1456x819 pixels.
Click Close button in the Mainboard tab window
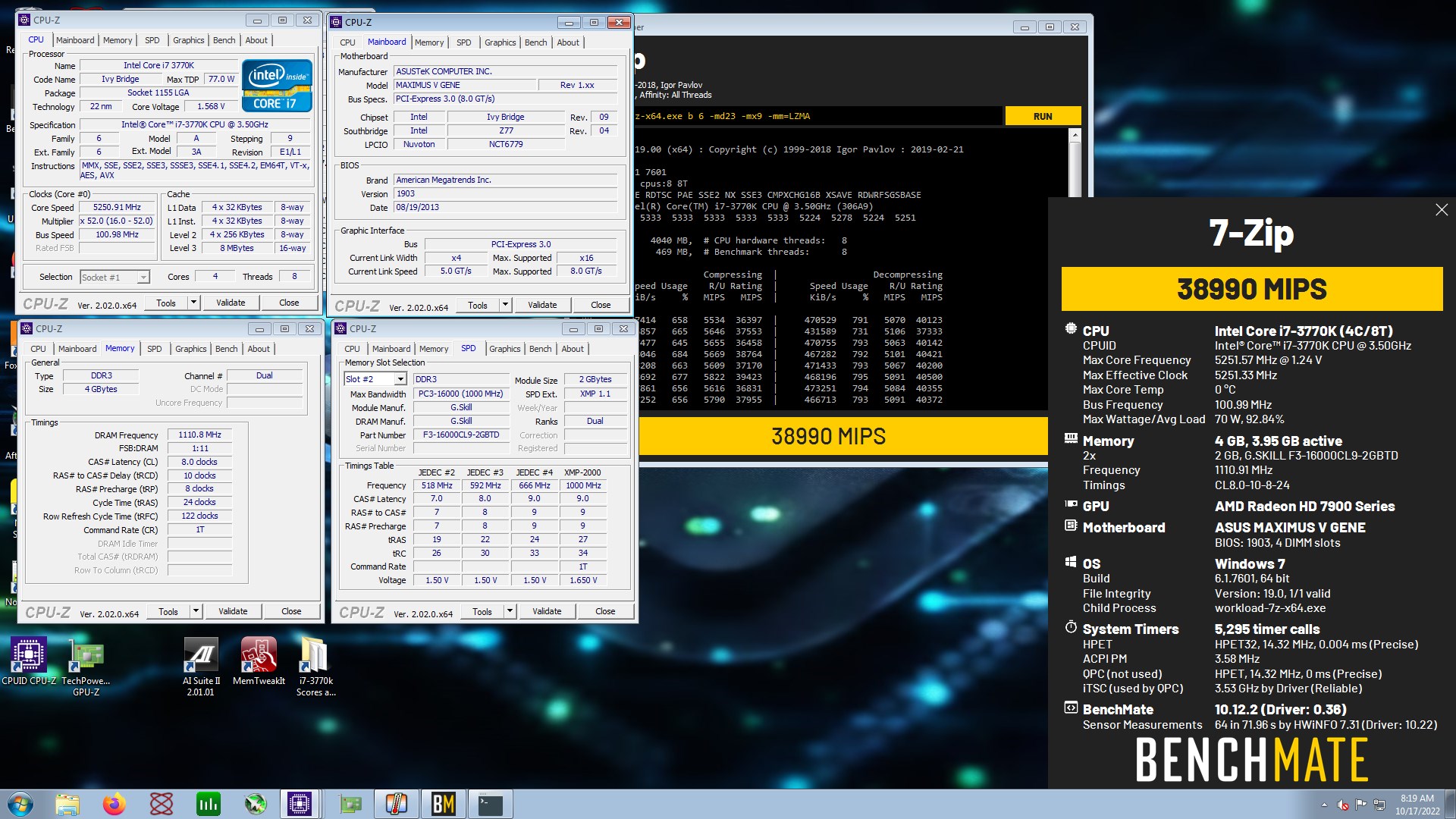pos(601,305)
